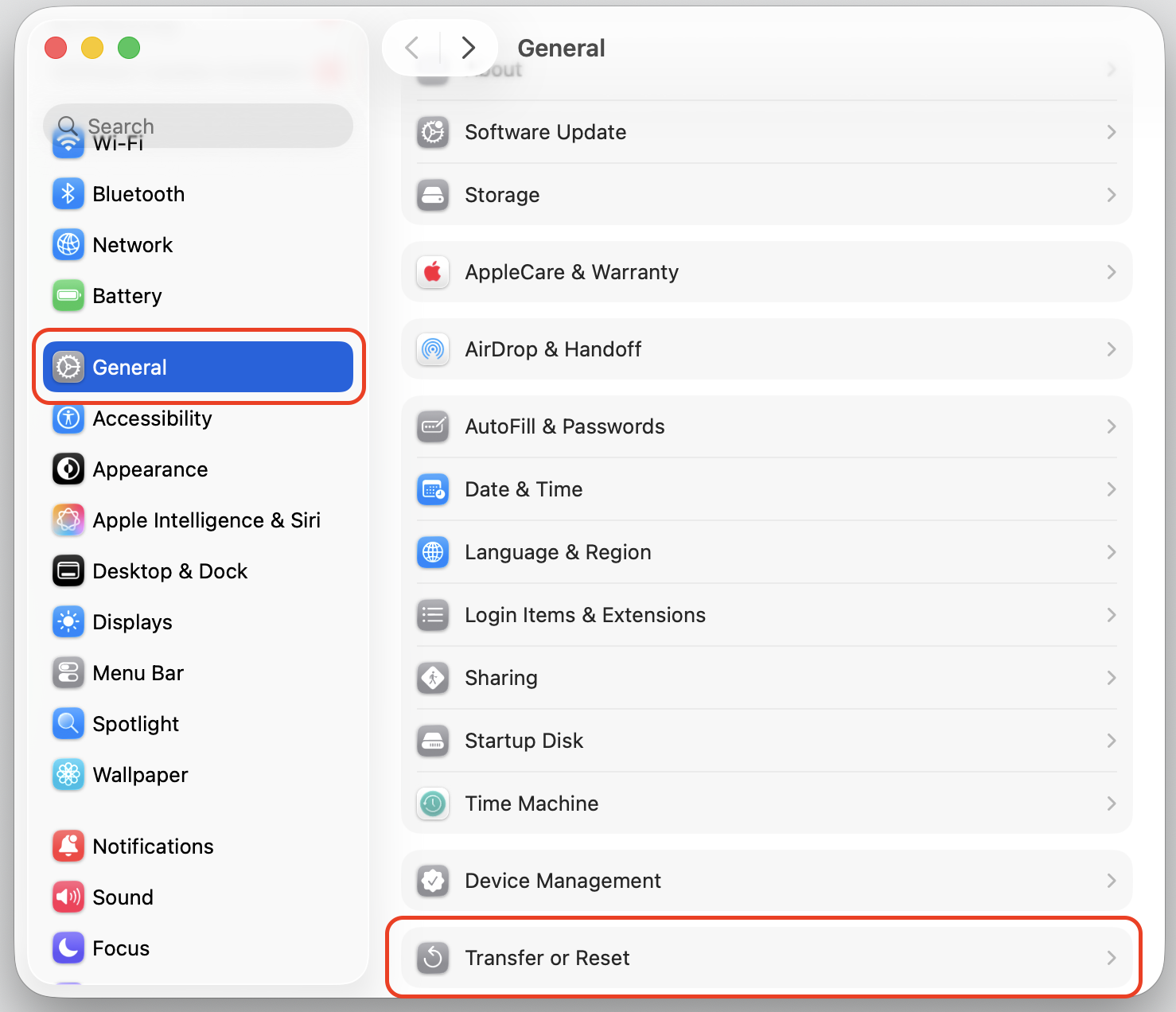The width and height of the screenshot is (1176, 1012).
Task: Click the Apple Intelligence & Siri icon
Action: [x=68, y=520]
